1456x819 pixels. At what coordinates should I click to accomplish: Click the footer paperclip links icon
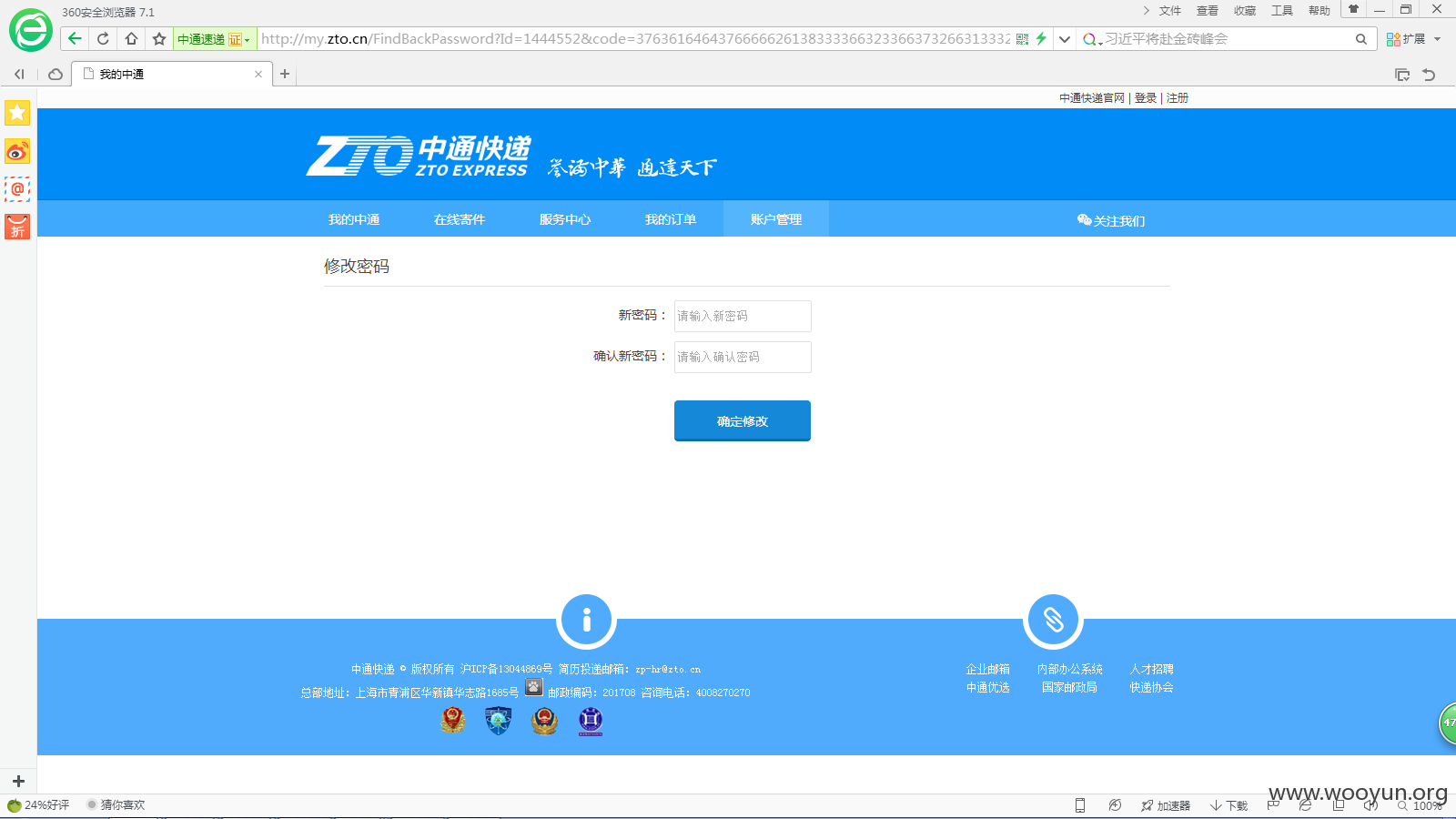(1053, 620)
